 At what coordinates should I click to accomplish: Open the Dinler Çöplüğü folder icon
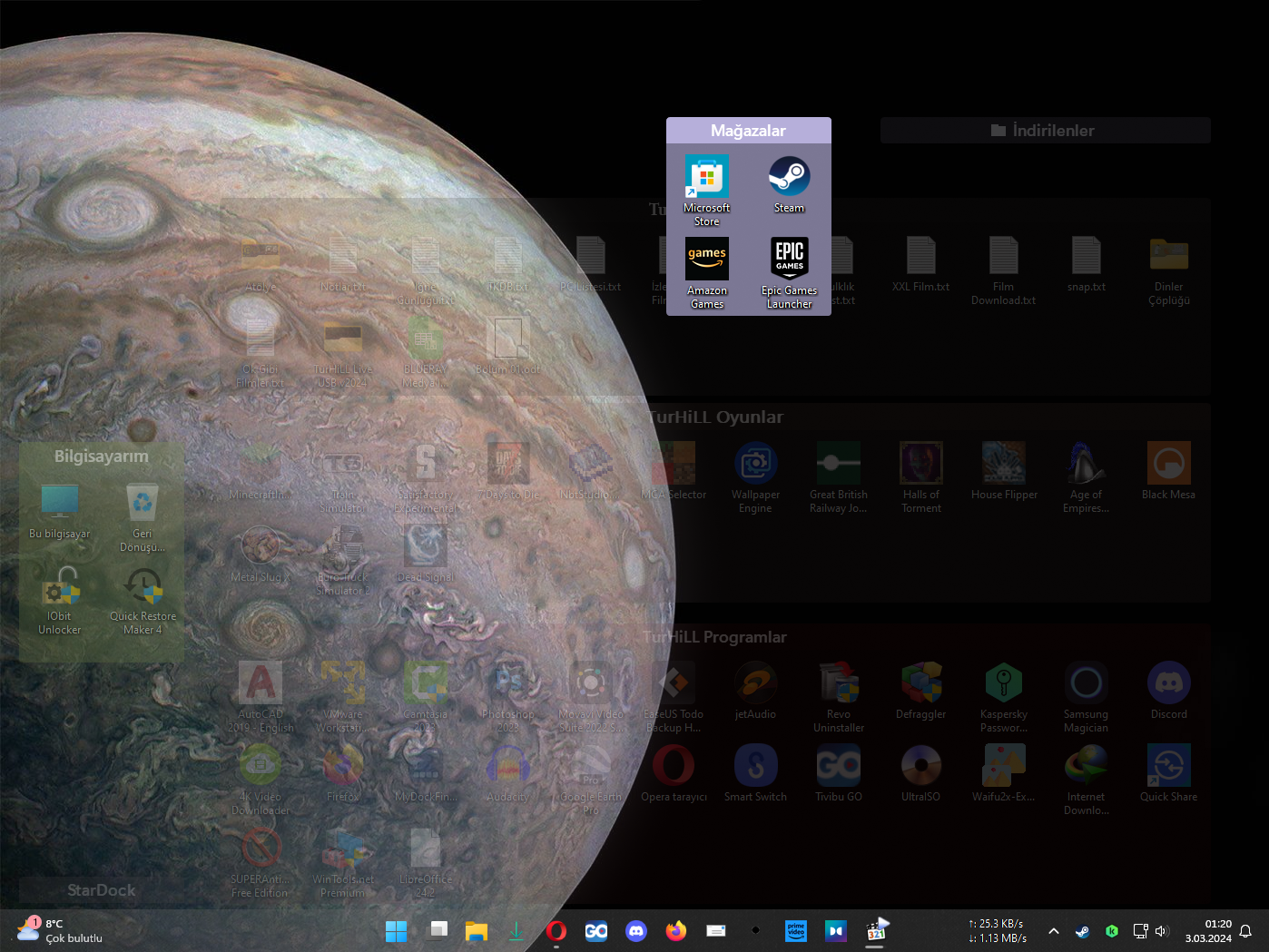[1168, 270]
